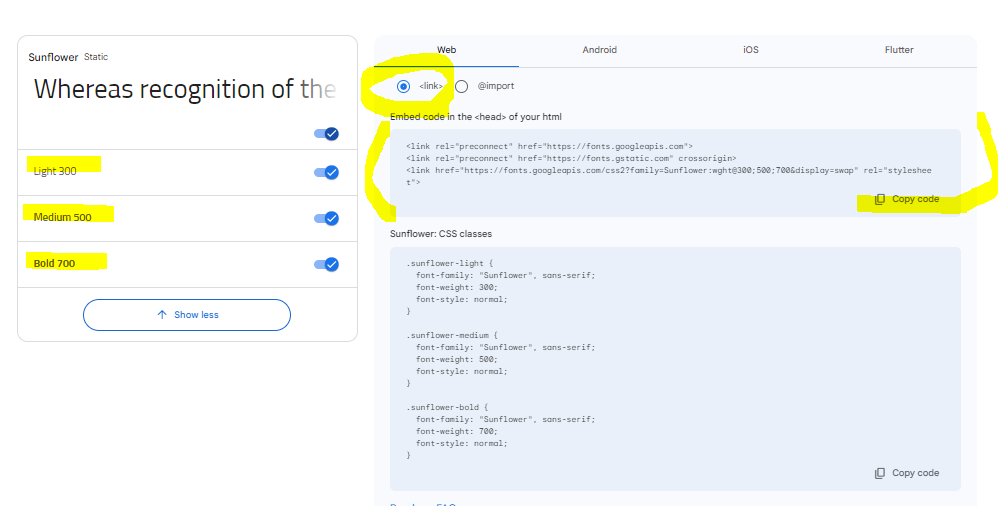Click the .sunflower-light class line

click(x=449, y=264)
